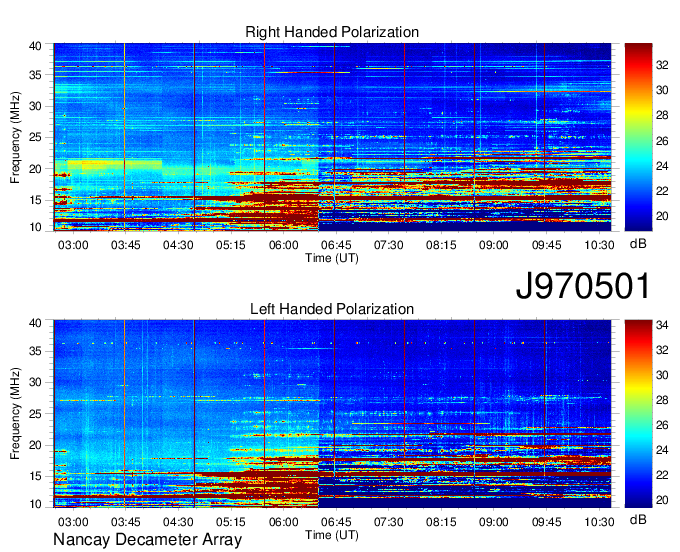Click the 06:45 tick under the upper plot
This screenshot has width=680, height=552.
(x=336, y=245)
